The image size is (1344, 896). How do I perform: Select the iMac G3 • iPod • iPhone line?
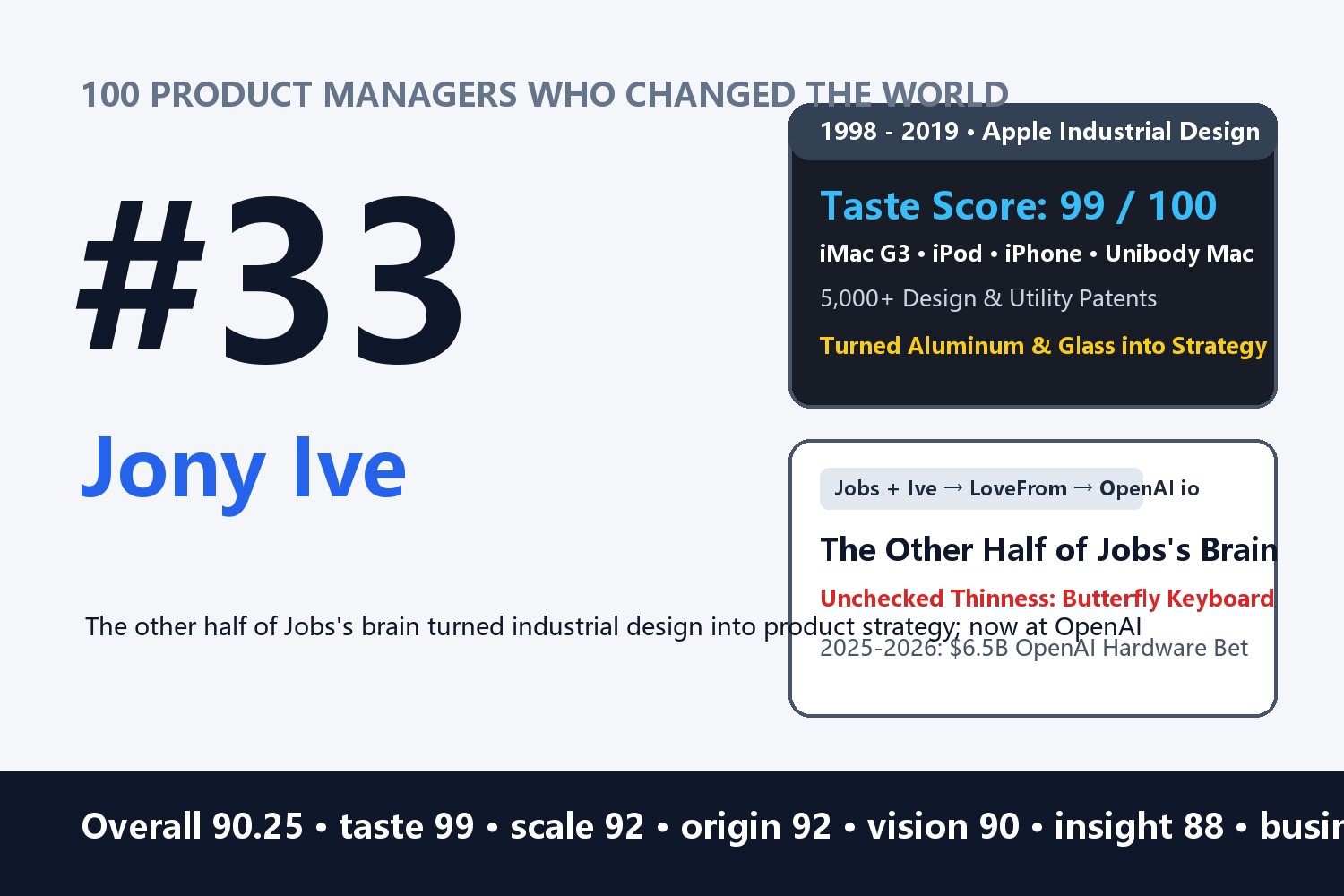pyautogui.click(x=1036, y=254)
